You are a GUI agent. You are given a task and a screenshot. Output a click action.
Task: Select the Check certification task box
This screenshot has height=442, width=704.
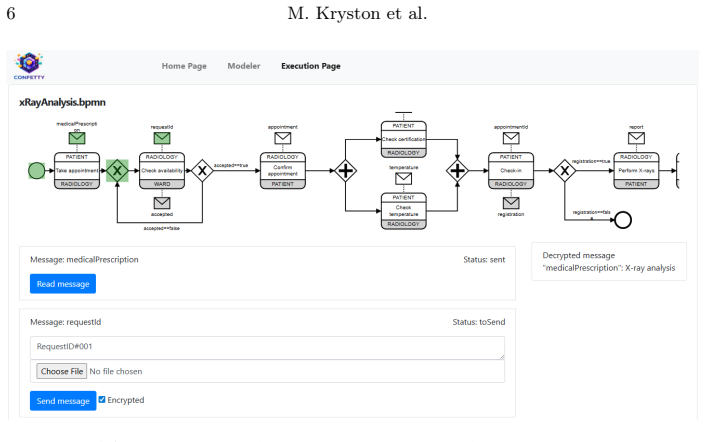tap(403, 139)
